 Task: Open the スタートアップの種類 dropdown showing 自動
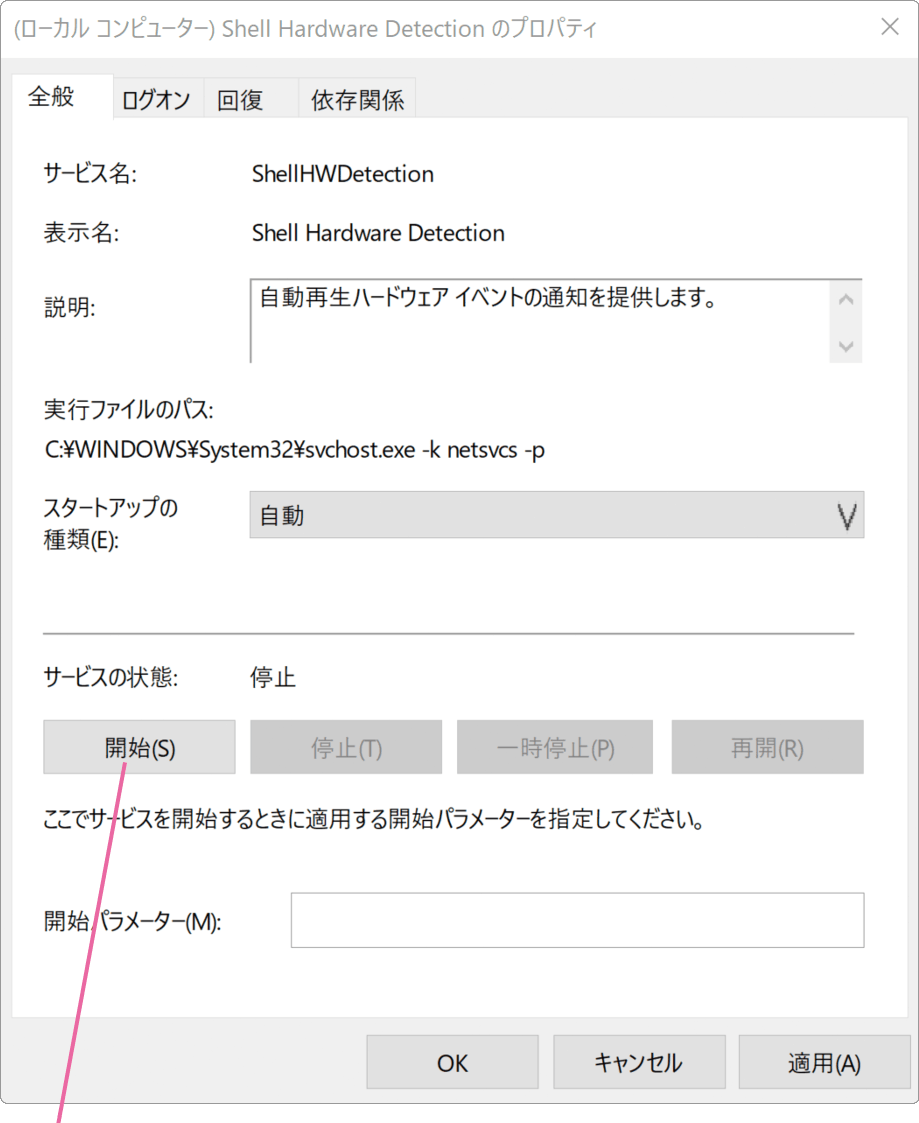pyautogui.click(x=557, y=515)
